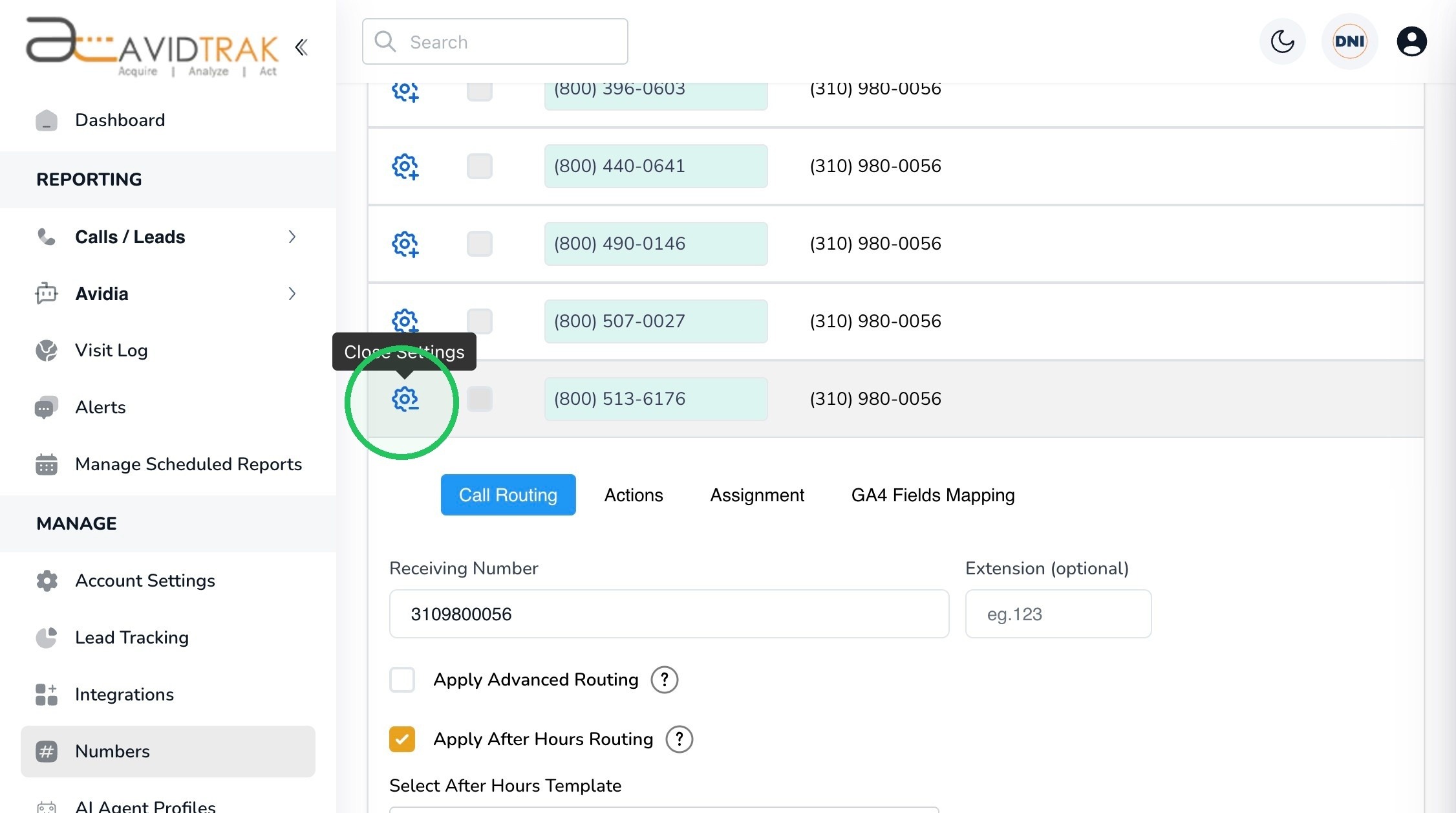Select checkbox for (800) 440-0641 row
Image resolution: width=1456 pixels, height=813 pixels.
[480, 166]
